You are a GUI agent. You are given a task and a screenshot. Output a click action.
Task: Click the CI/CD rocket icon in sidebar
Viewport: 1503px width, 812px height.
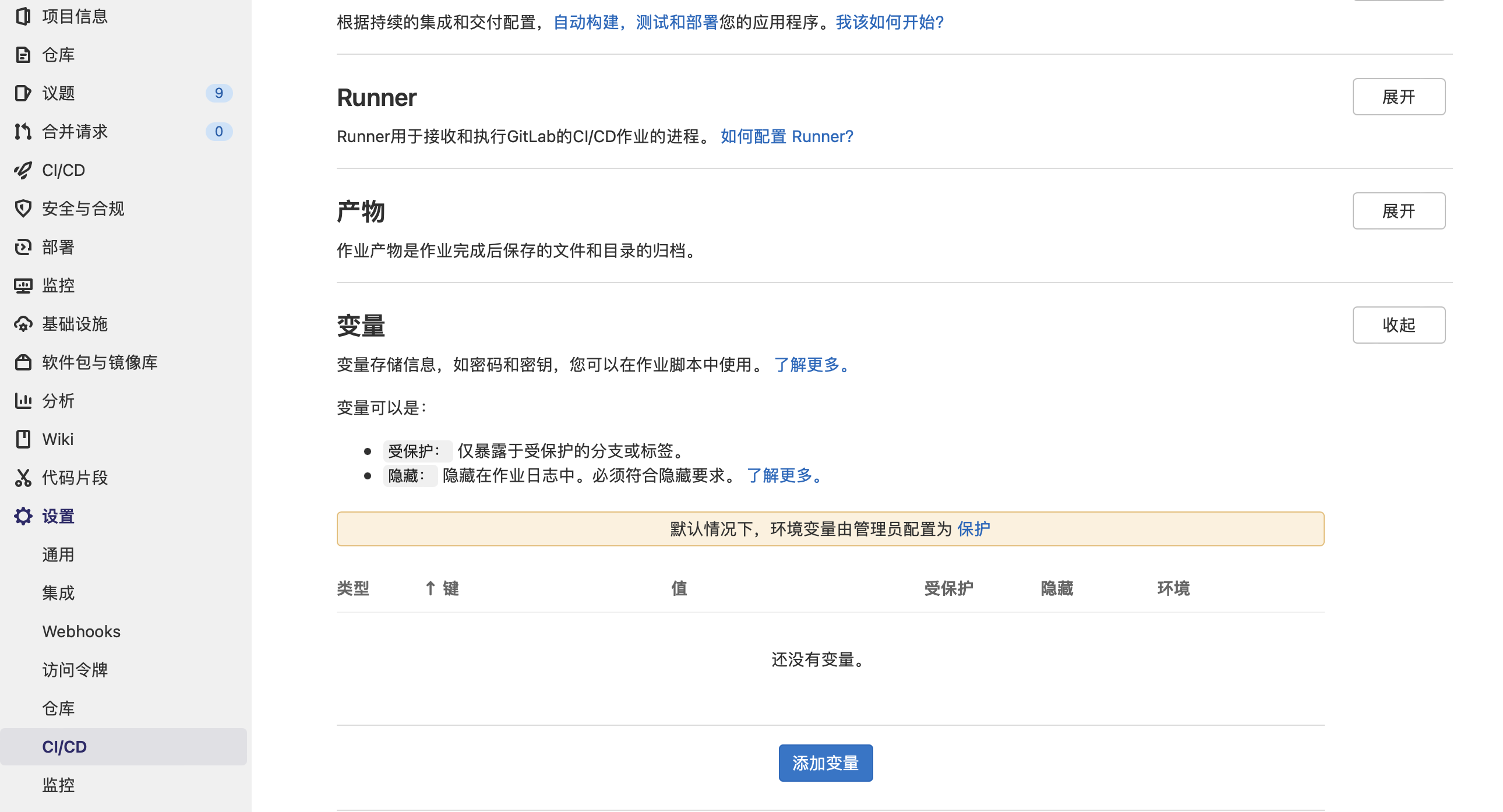[23, 170]
